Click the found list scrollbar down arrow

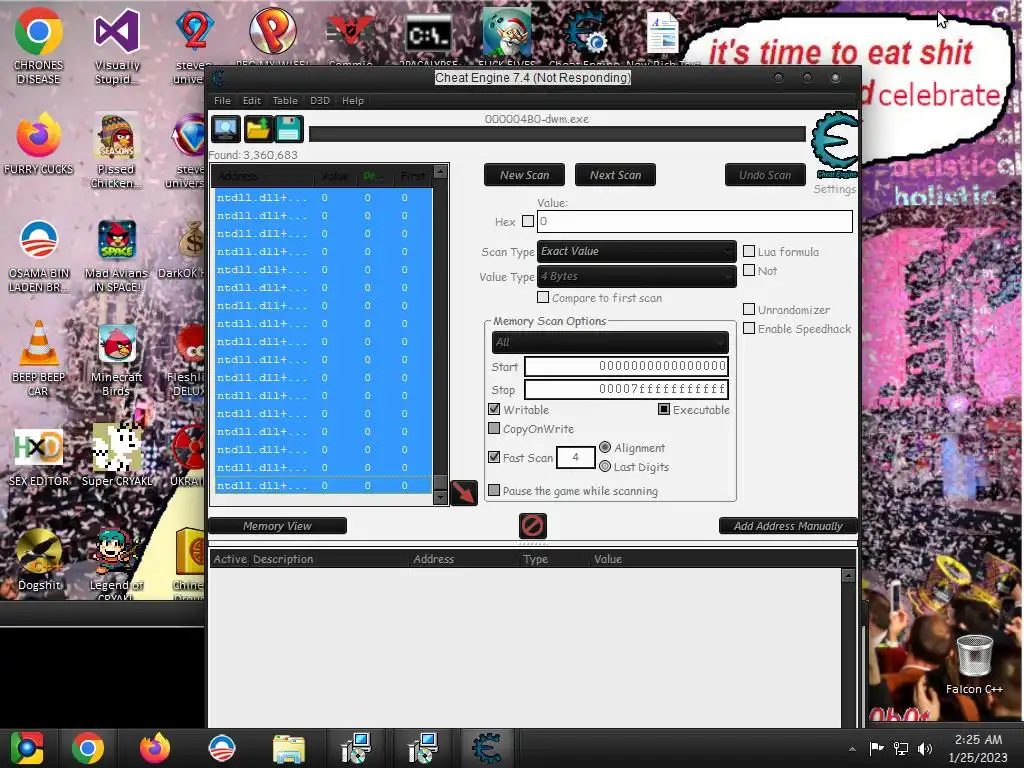440,498
